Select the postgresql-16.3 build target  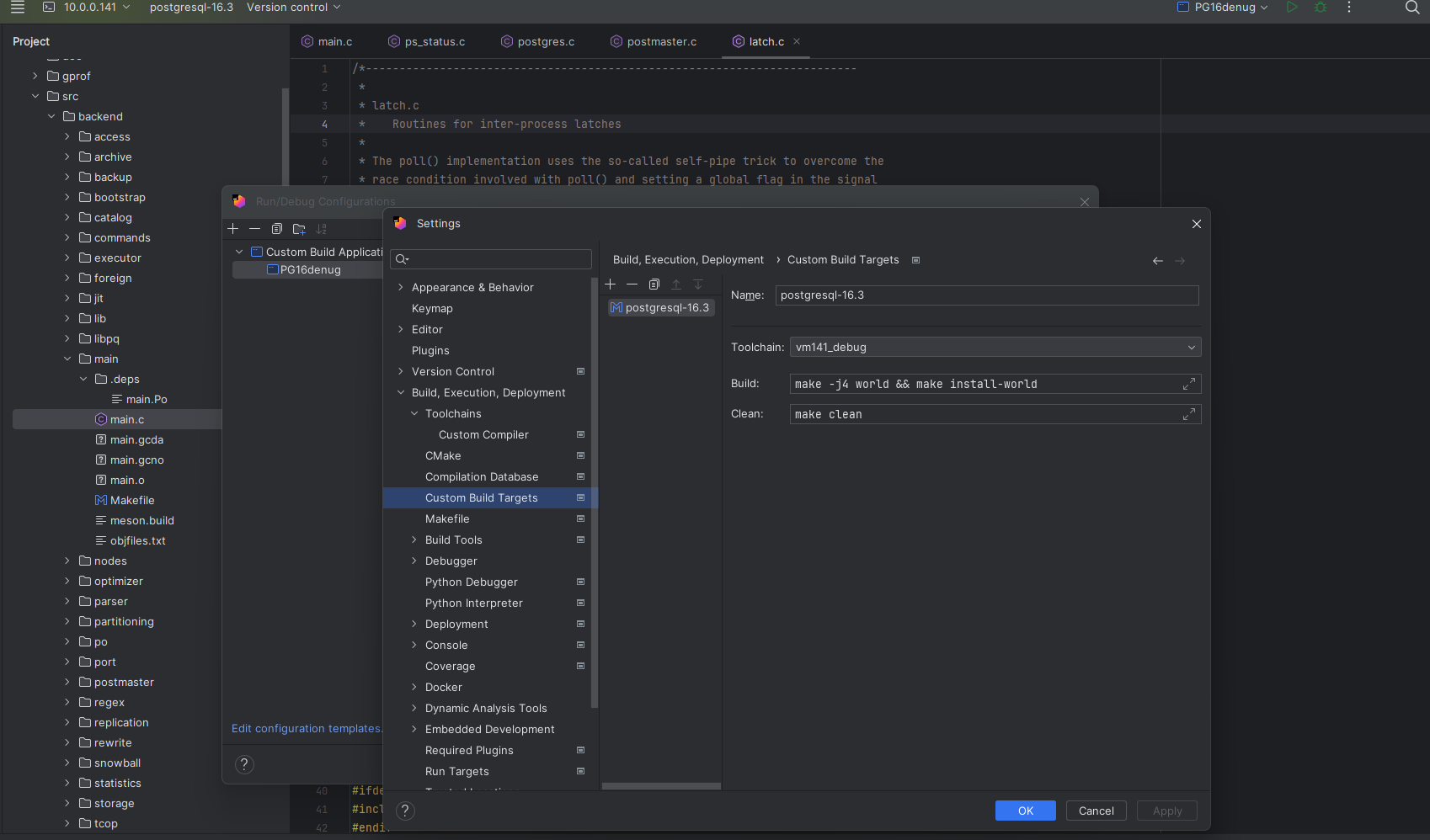point(661,308)
